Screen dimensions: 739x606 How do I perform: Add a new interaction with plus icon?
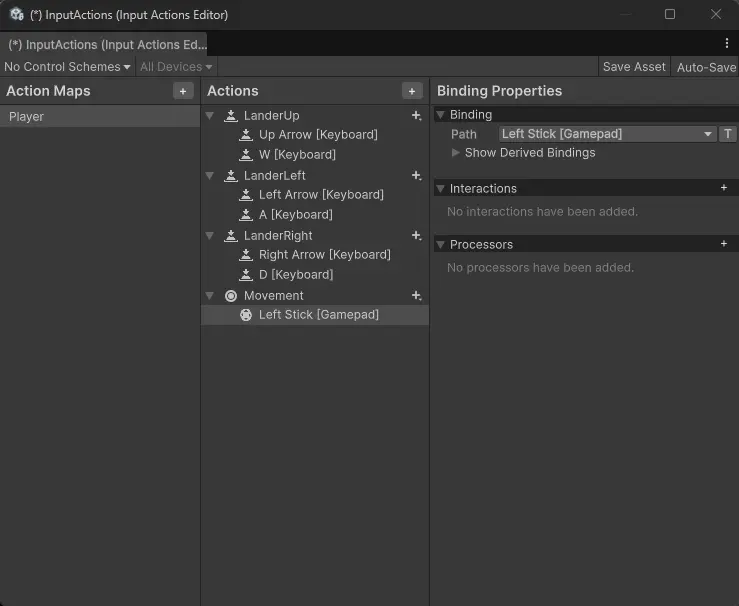click(x=724, y=188)
